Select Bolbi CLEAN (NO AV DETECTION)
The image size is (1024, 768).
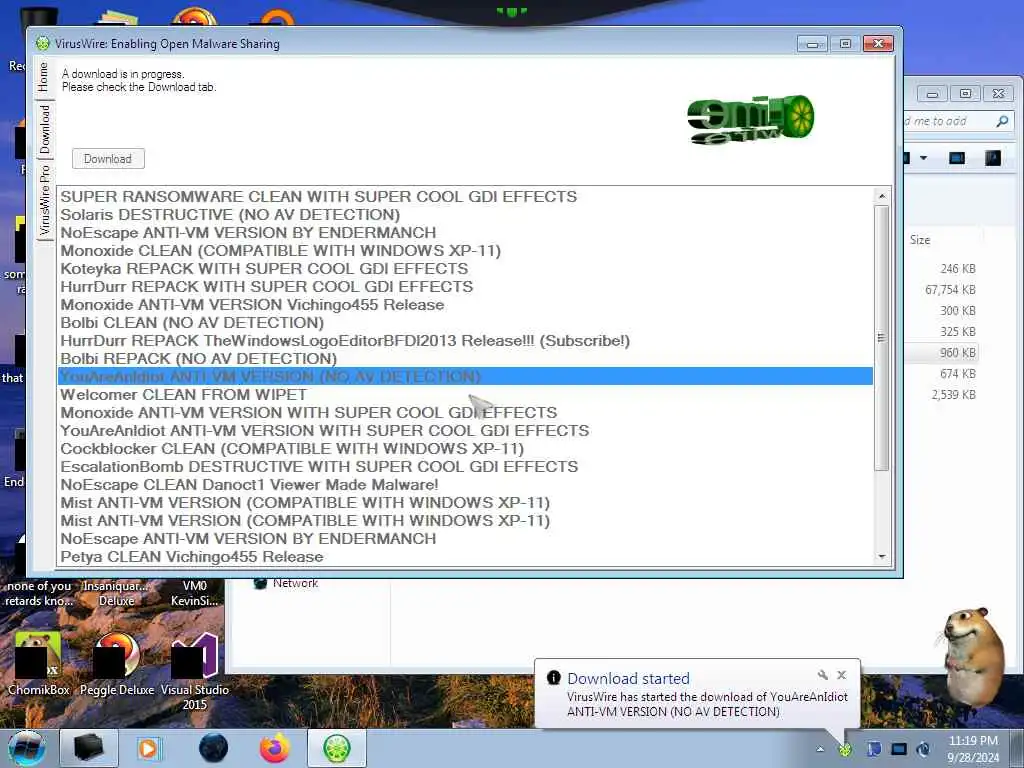coord(465,323)
